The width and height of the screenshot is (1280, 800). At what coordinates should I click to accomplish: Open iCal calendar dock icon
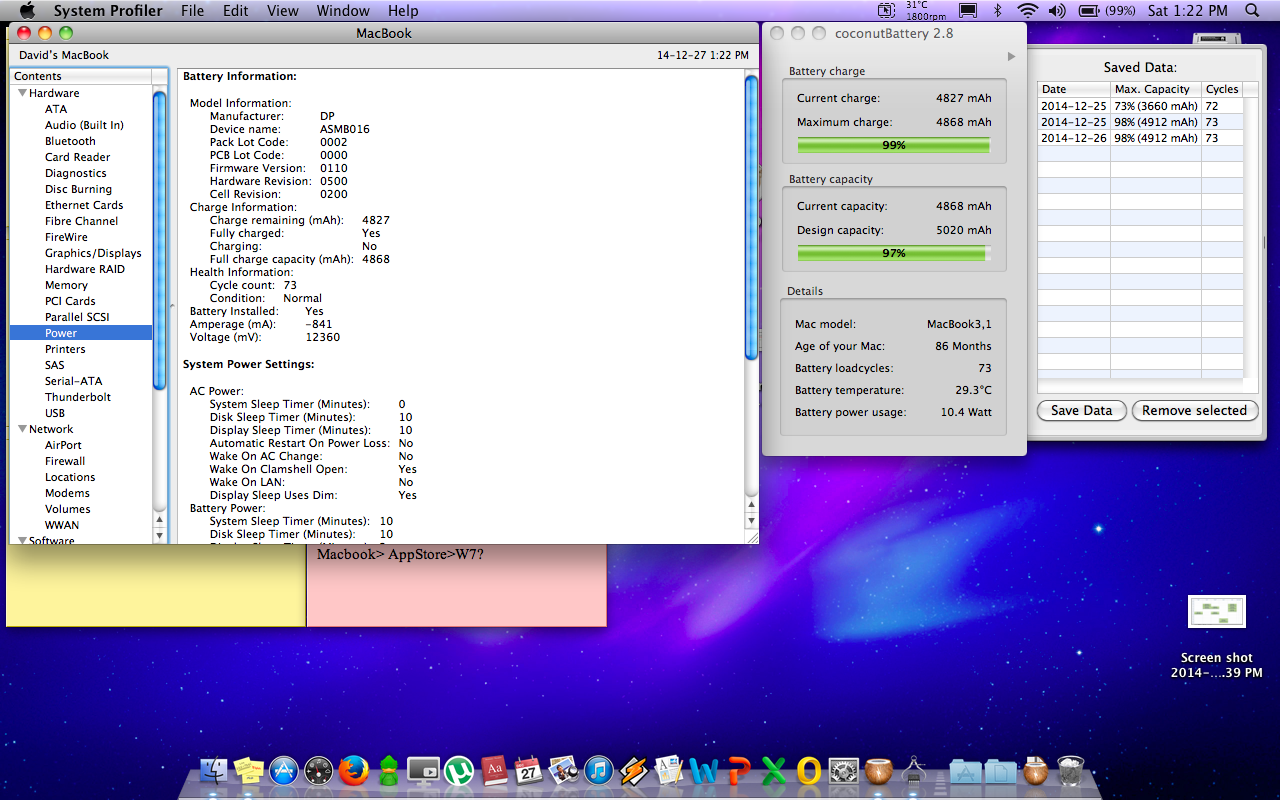[528, 770]
